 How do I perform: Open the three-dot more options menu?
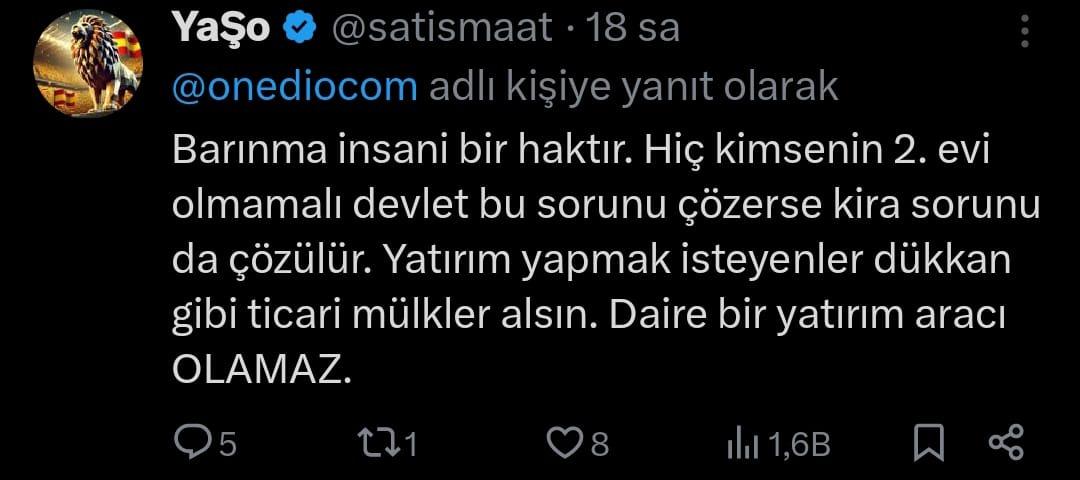tap(1025, 31)
